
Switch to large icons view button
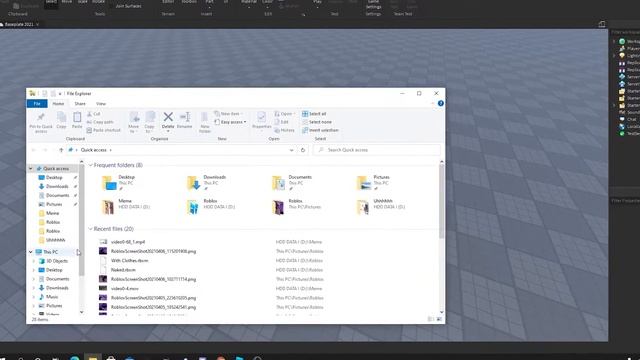pos(439,319)
